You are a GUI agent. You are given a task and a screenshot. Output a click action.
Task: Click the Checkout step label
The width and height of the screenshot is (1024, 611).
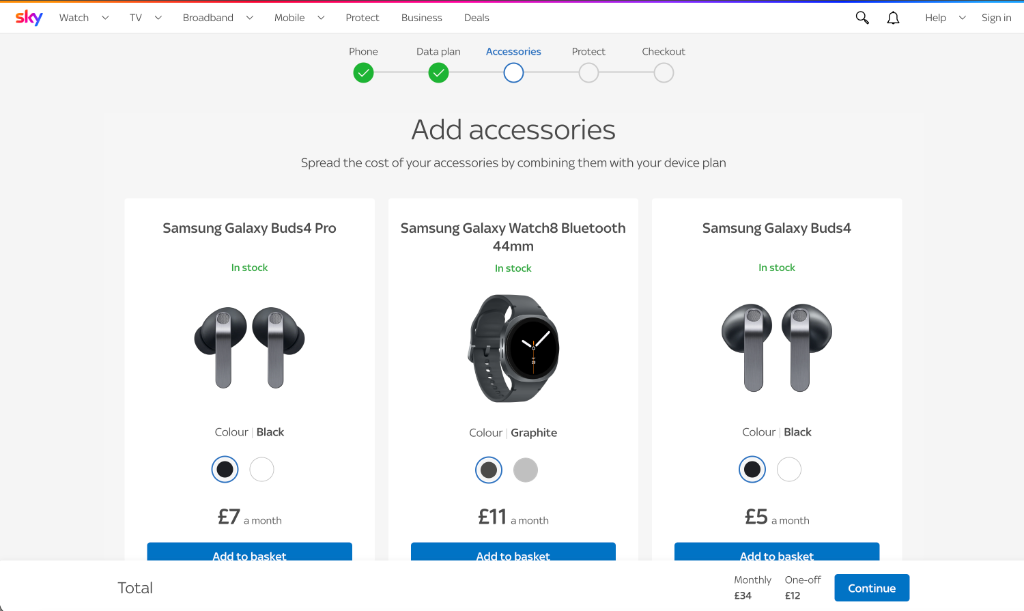[664, 52]
